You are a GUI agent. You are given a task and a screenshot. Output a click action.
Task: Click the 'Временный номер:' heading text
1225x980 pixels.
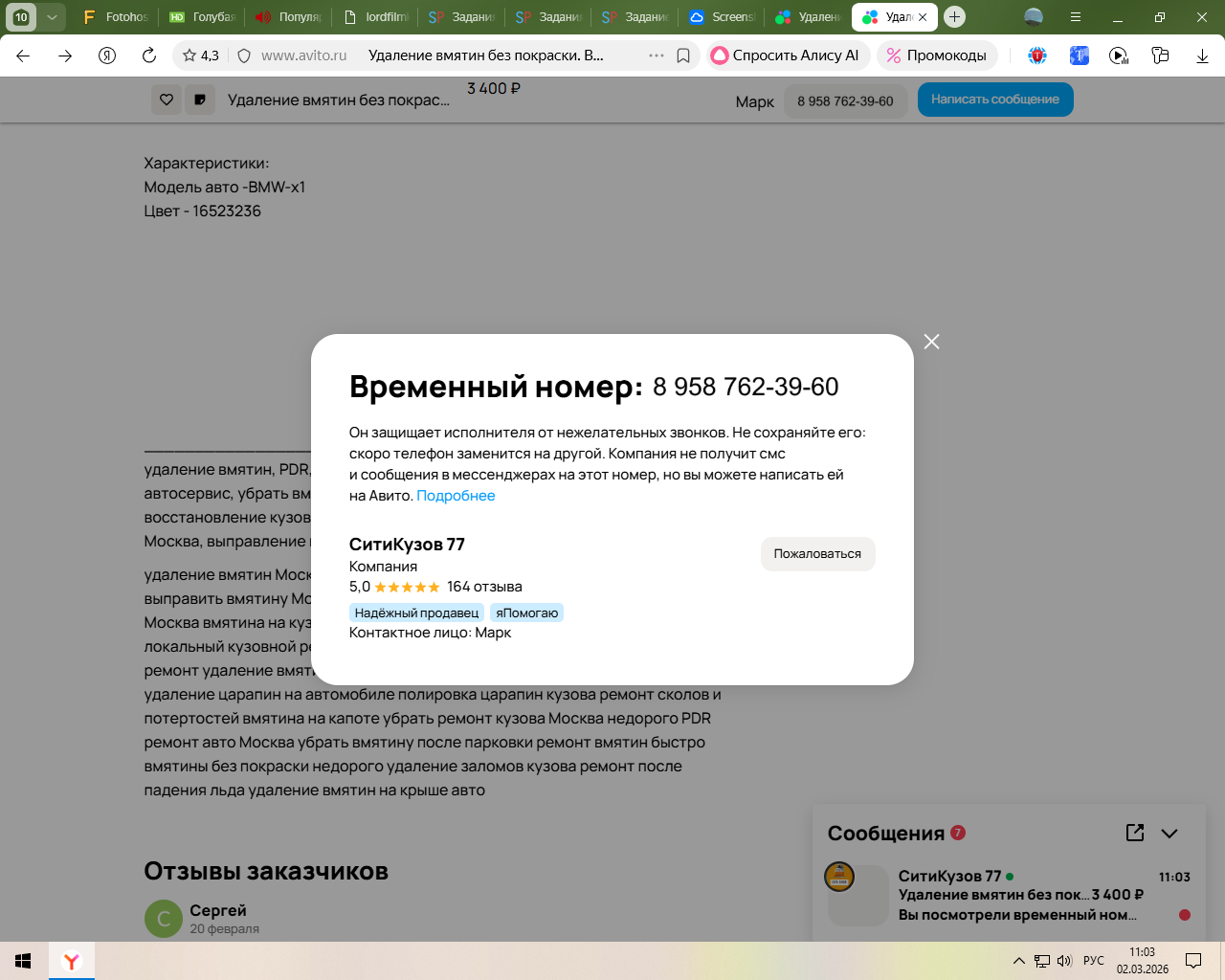click(496, 387)
